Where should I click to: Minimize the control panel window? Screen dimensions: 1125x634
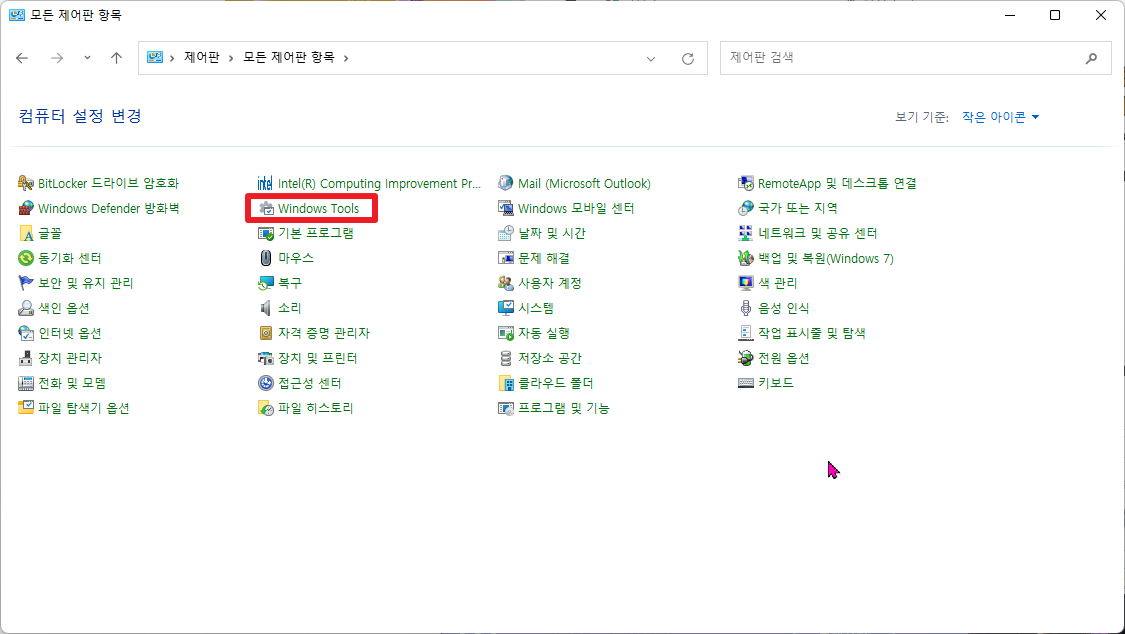[x=1009, y=15]
